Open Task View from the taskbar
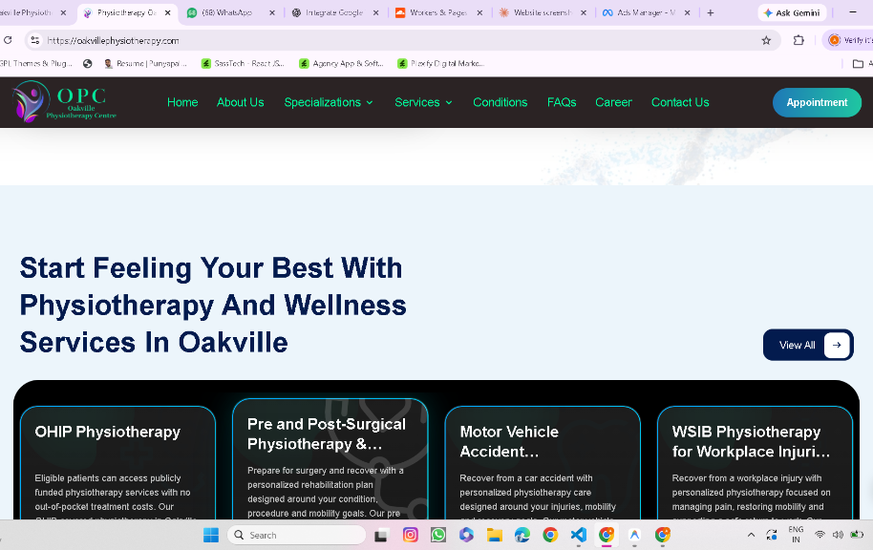Viewport: 873px width, 550px height. click(x=381, y=535)
